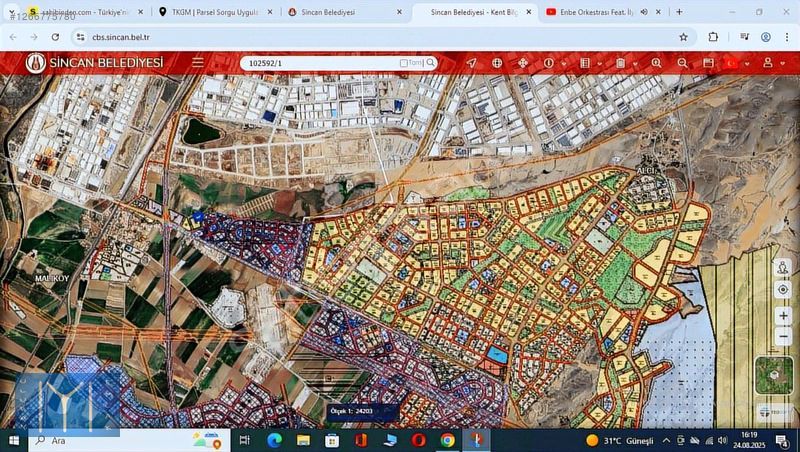The width and height of the screenshot is (800, 452).
Task: Click the search magnifier in parcel box
Action: 431,63
